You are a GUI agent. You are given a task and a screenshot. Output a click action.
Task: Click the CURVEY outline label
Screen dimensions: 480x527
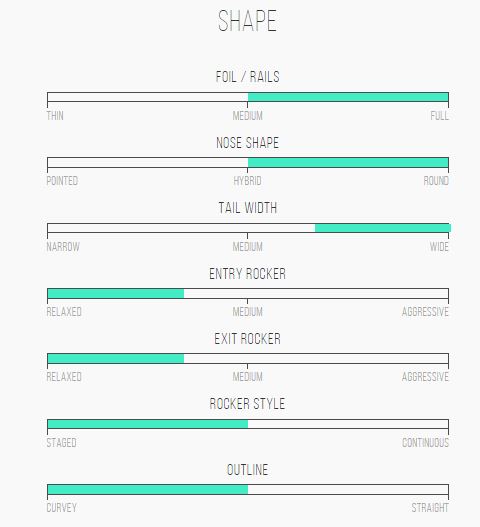pos(62,508)
